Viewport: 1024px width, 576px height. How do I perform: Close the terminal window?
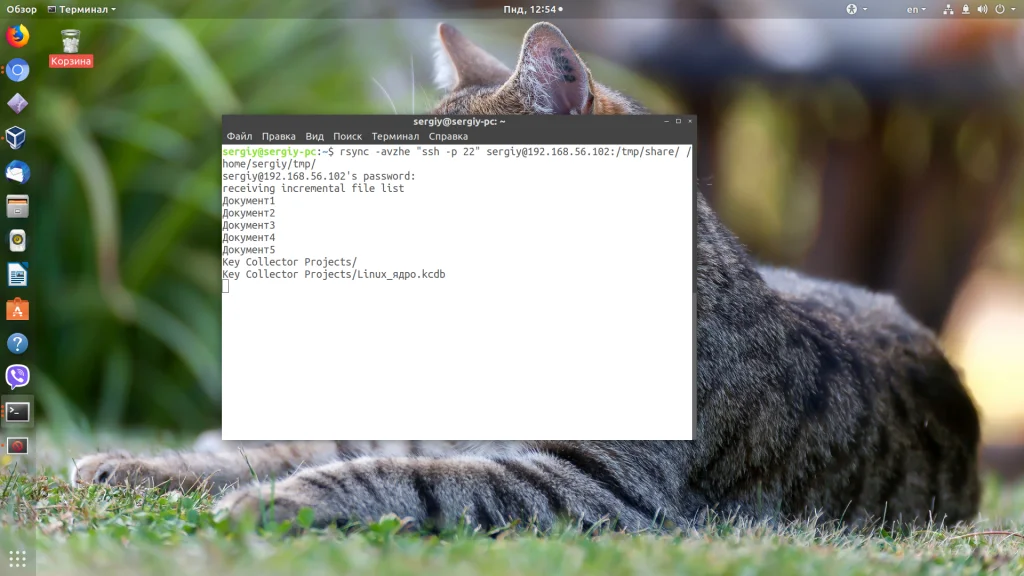[x=690, y=121]
